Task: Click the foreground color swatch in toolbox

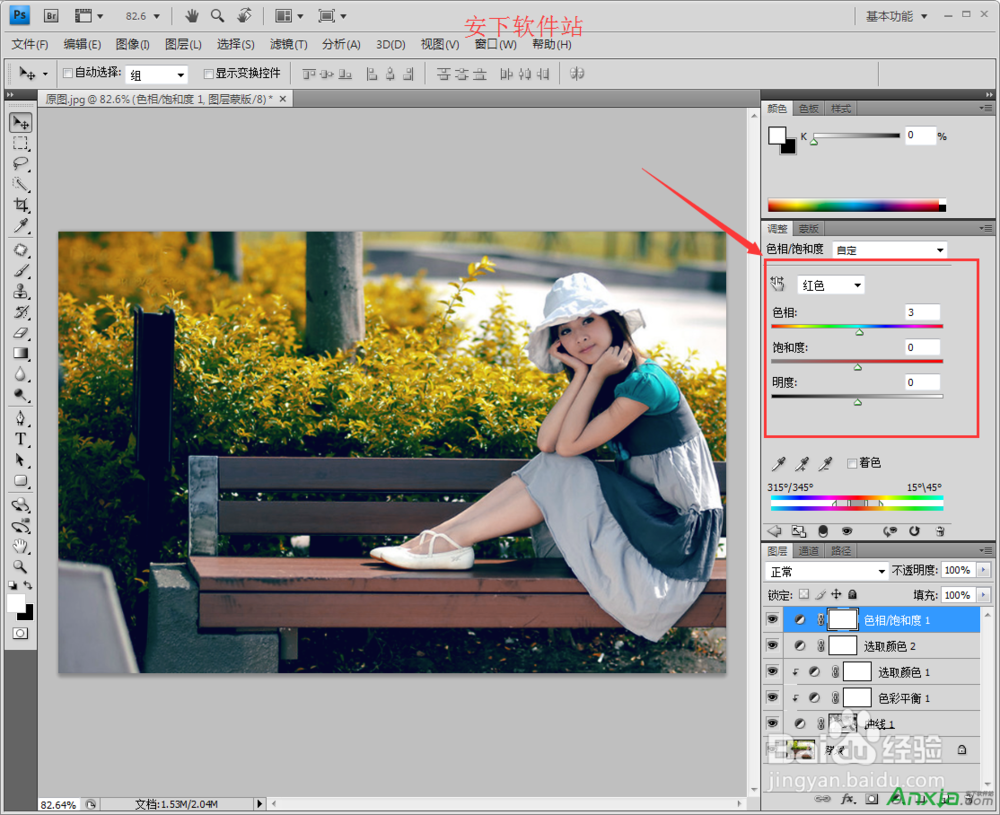Action: [x=16, y=603]
